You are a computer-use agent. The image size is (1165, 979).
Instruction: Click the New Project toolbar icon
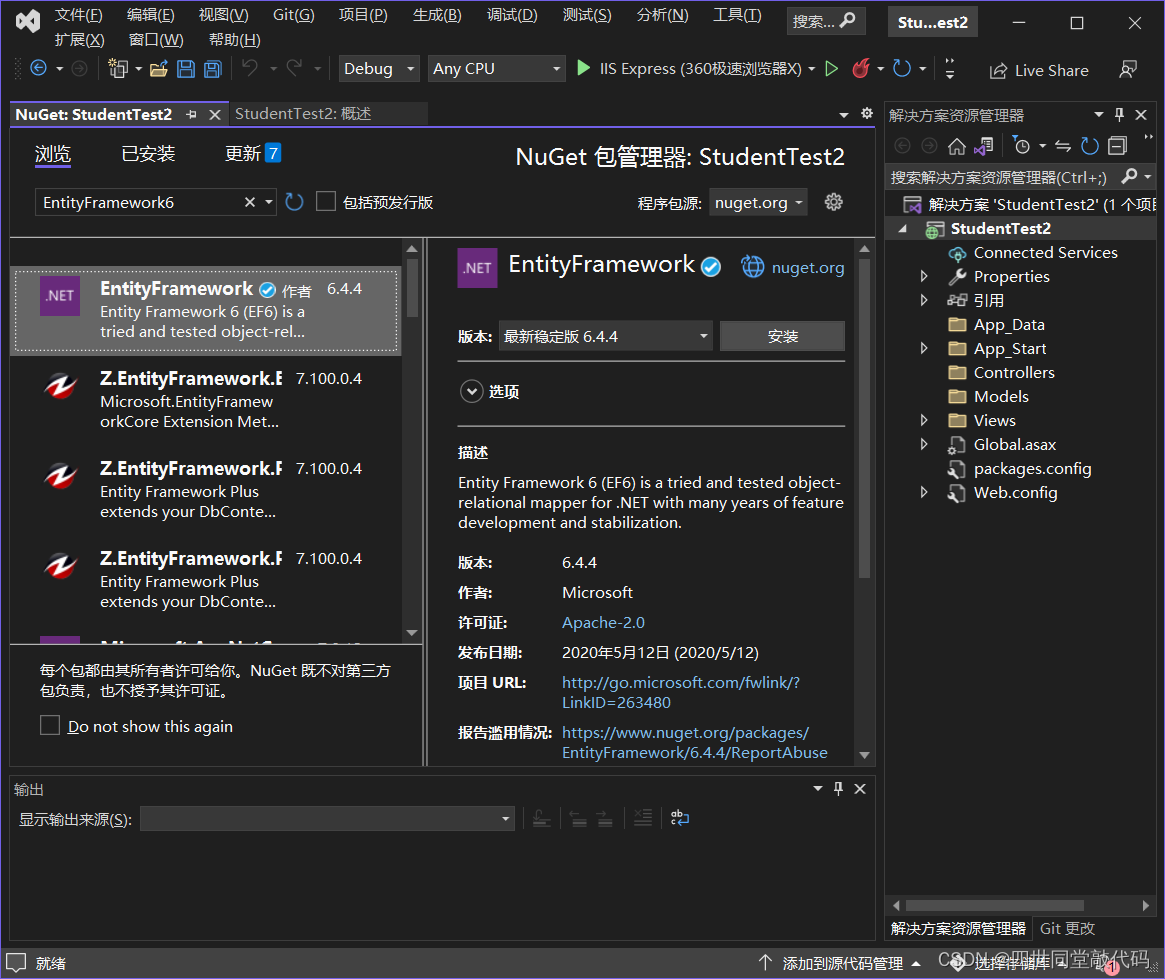117,68
